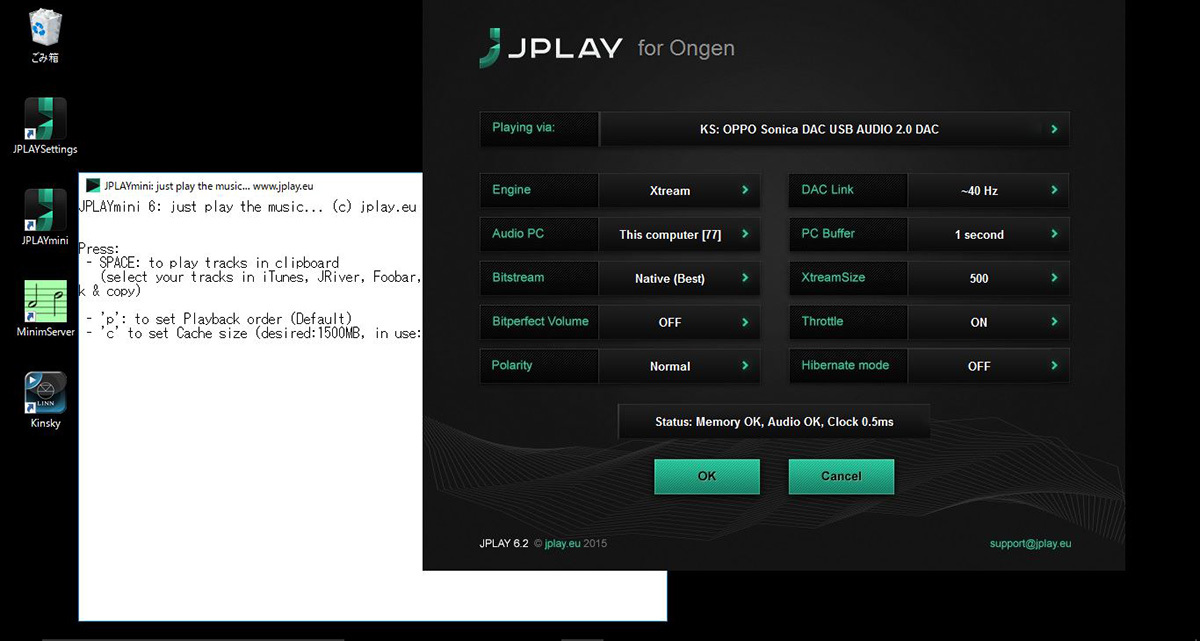Viewport: 1200px width, 641px height.
Task: Open the JPLAYSettings desktop shortcut
Action: [45, 119]
